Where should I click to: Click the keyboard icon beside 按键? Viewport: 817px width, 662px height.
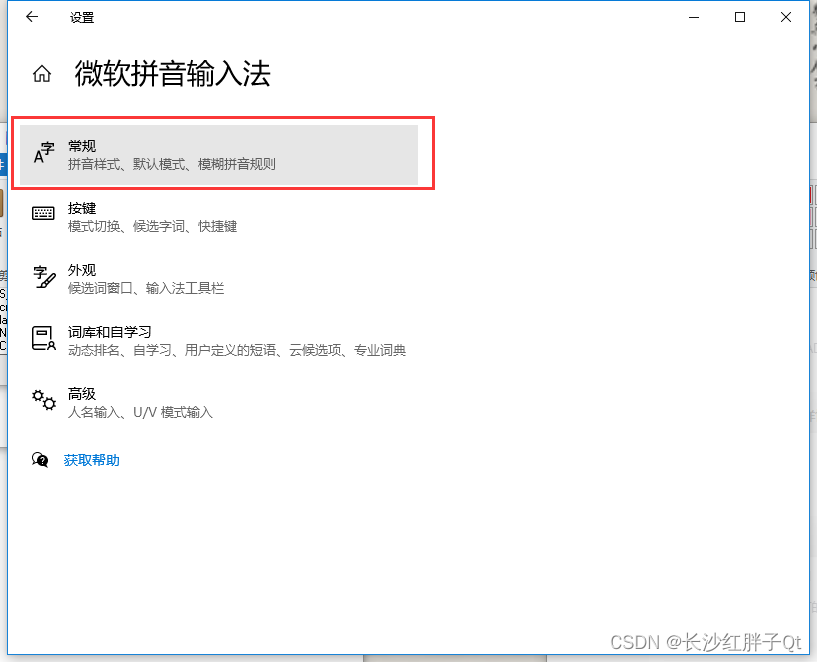point(41,213)
